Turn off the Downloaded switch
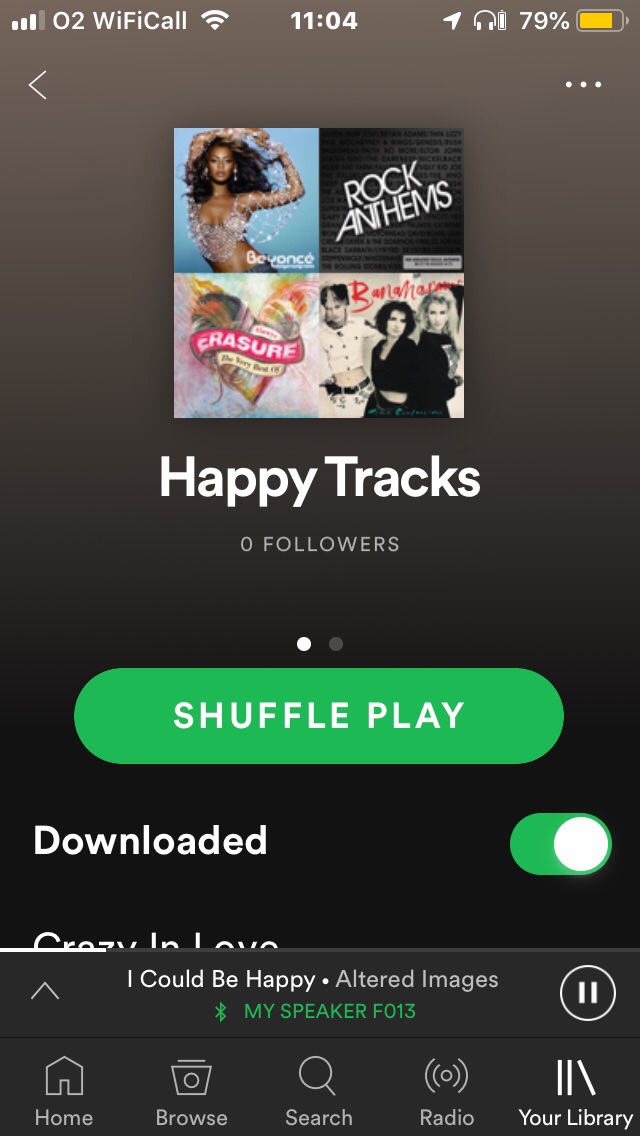Viewport: 640px width, 1136px height. tap(561, 844)
